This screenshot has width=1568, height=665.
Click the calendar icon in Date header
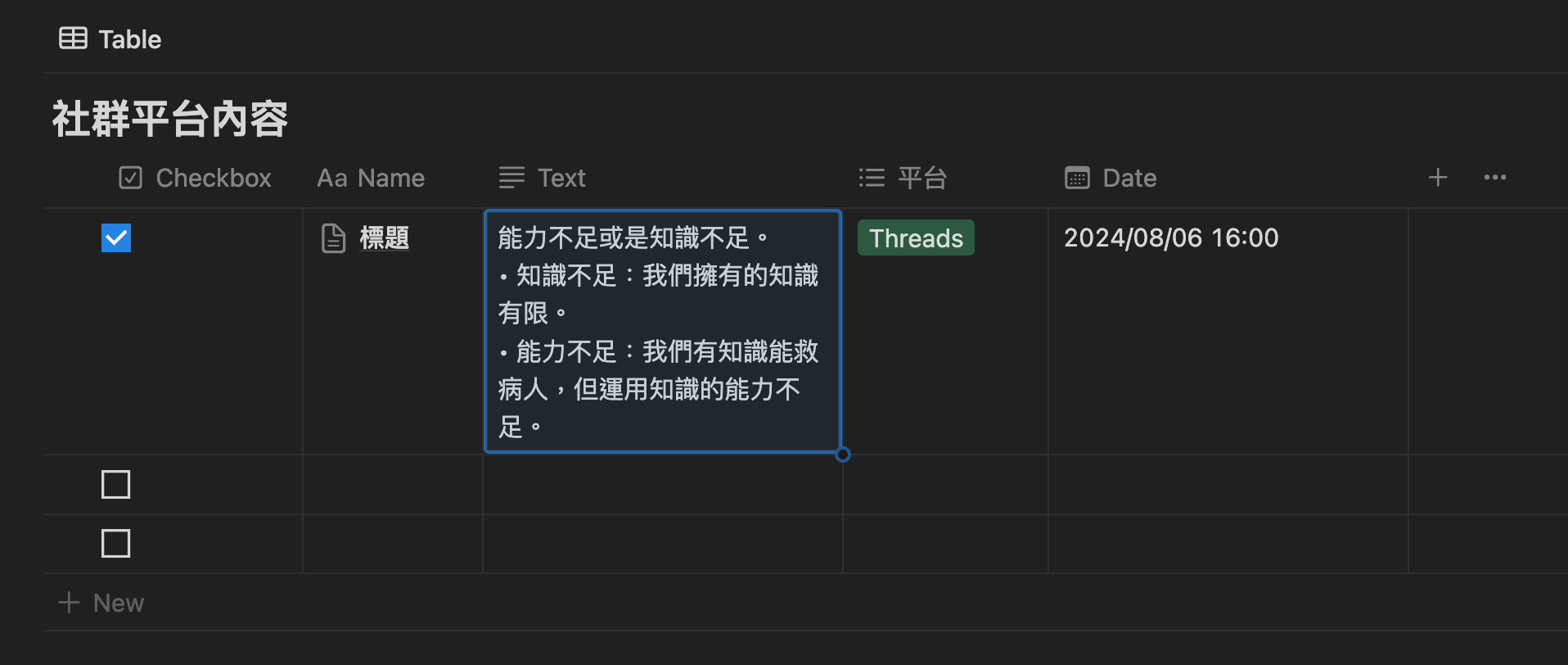tap(1077, 178)
